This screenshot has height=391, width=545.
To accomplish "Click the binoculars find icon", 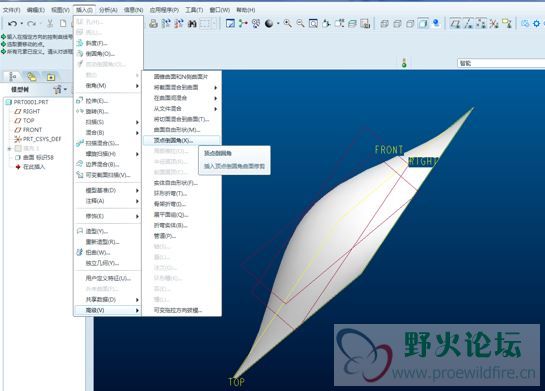I will point(192,24).
